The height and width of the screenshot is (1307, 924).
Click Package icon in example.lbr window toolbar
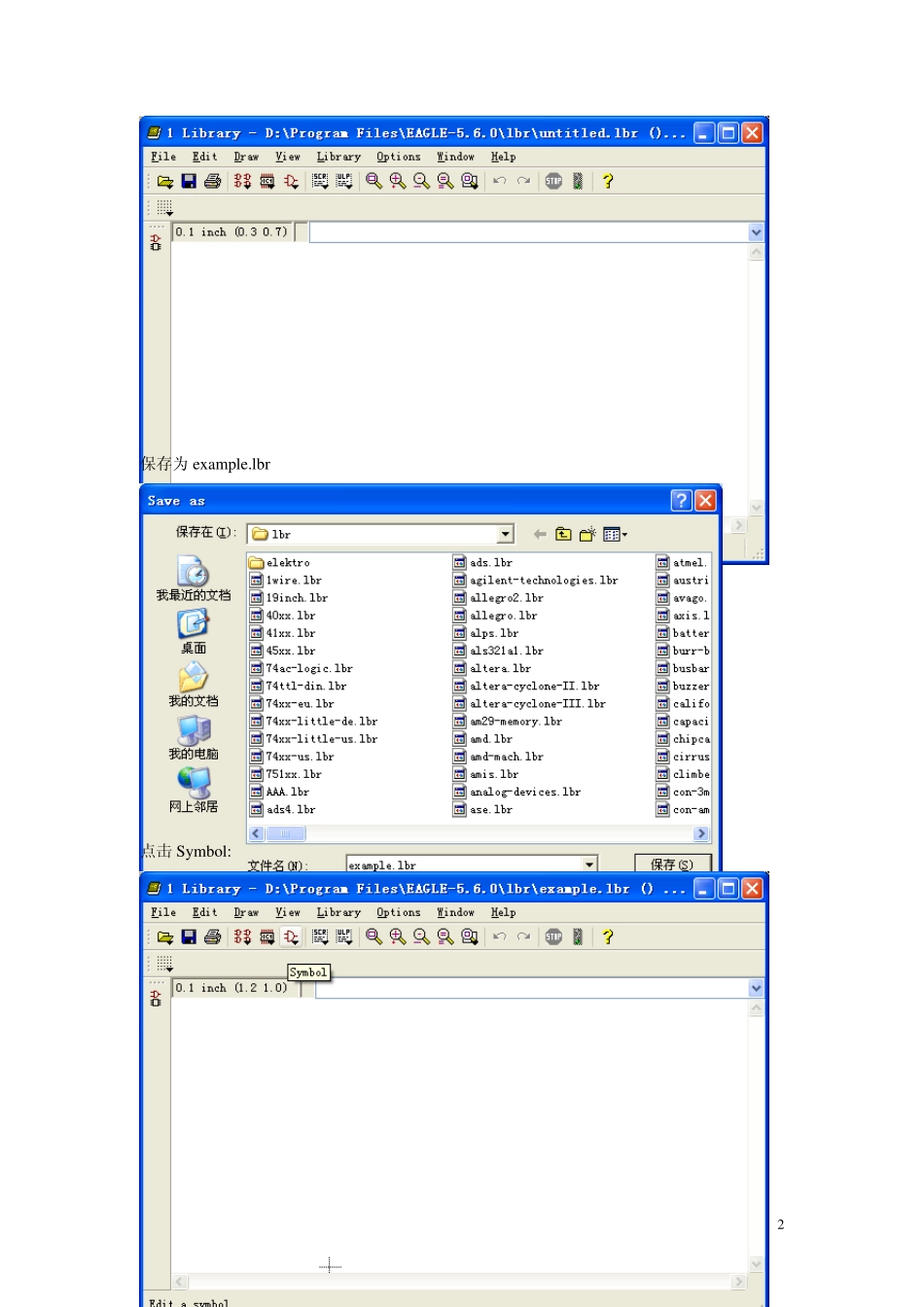coord(267,936)
